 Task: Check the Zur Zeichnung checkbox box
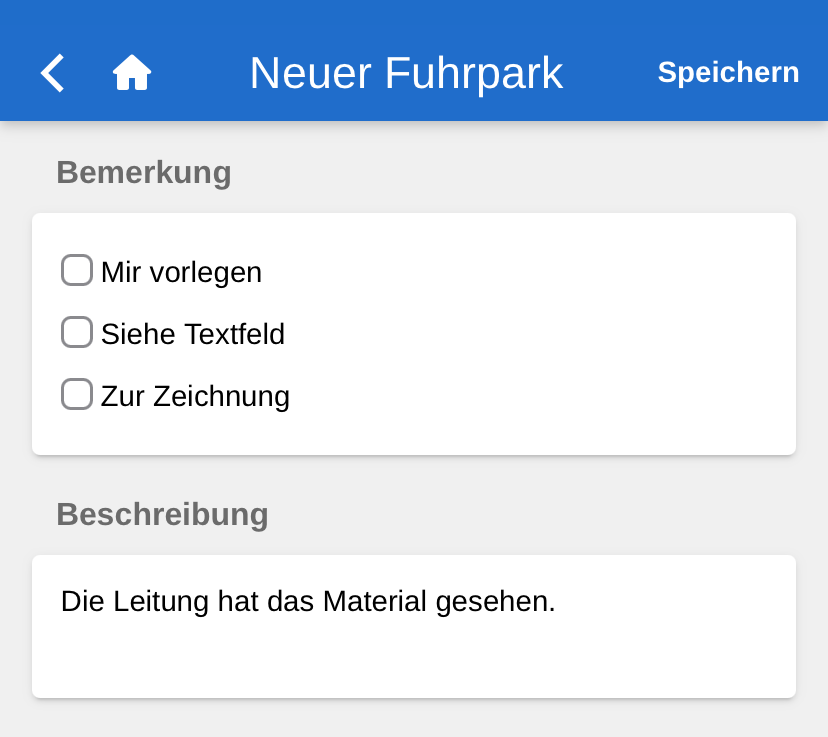coord(77,394)
